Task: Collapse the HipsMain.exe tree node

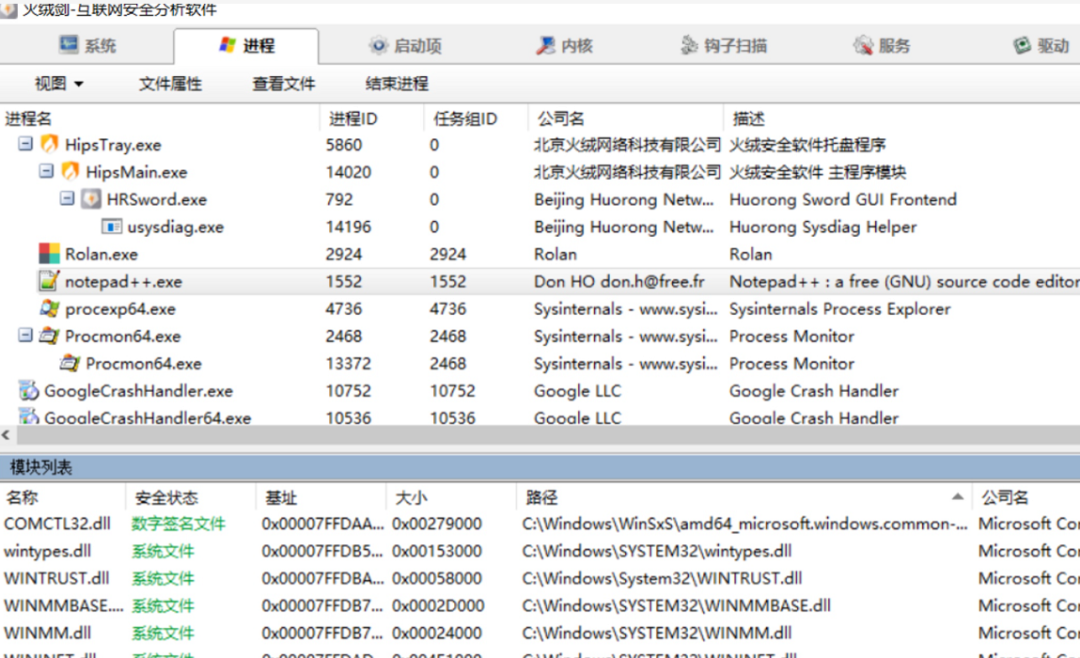Action: coord(46,171)
